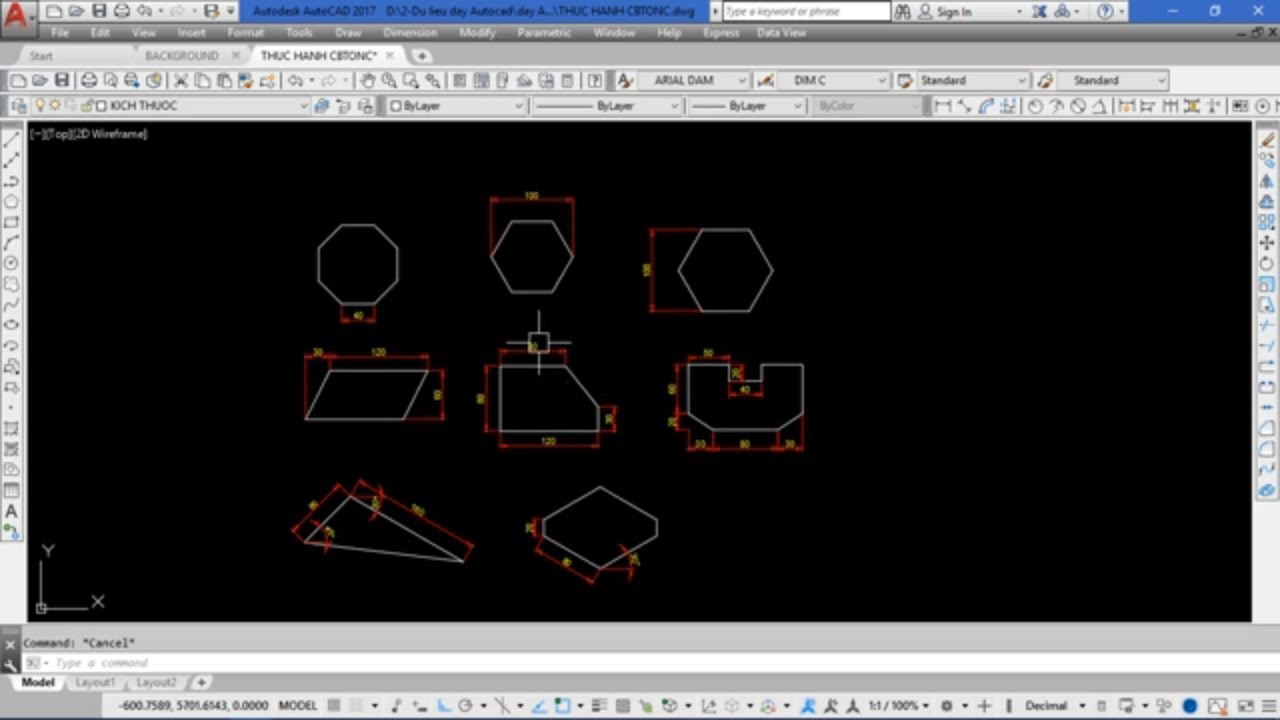Open Layer Properties Manager icon
The width and height of the screenshot is (1280, 720).
[x=17, y=105]
